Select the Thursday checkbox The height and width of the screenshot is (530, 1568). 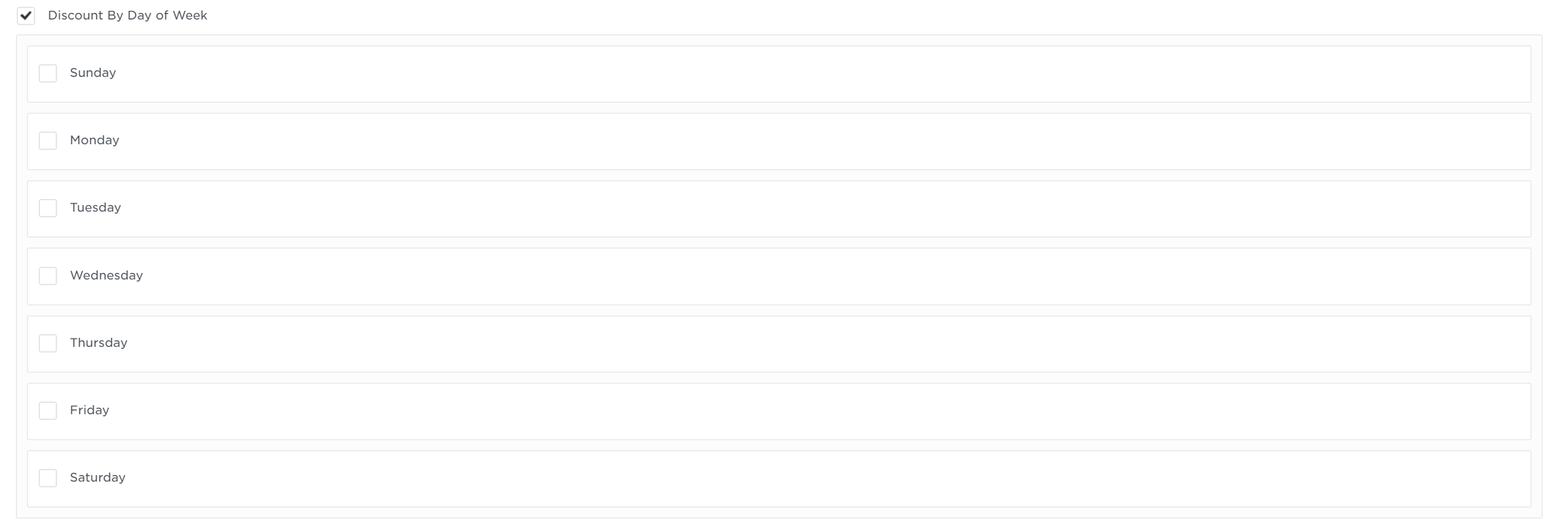(x=48, y=343)
